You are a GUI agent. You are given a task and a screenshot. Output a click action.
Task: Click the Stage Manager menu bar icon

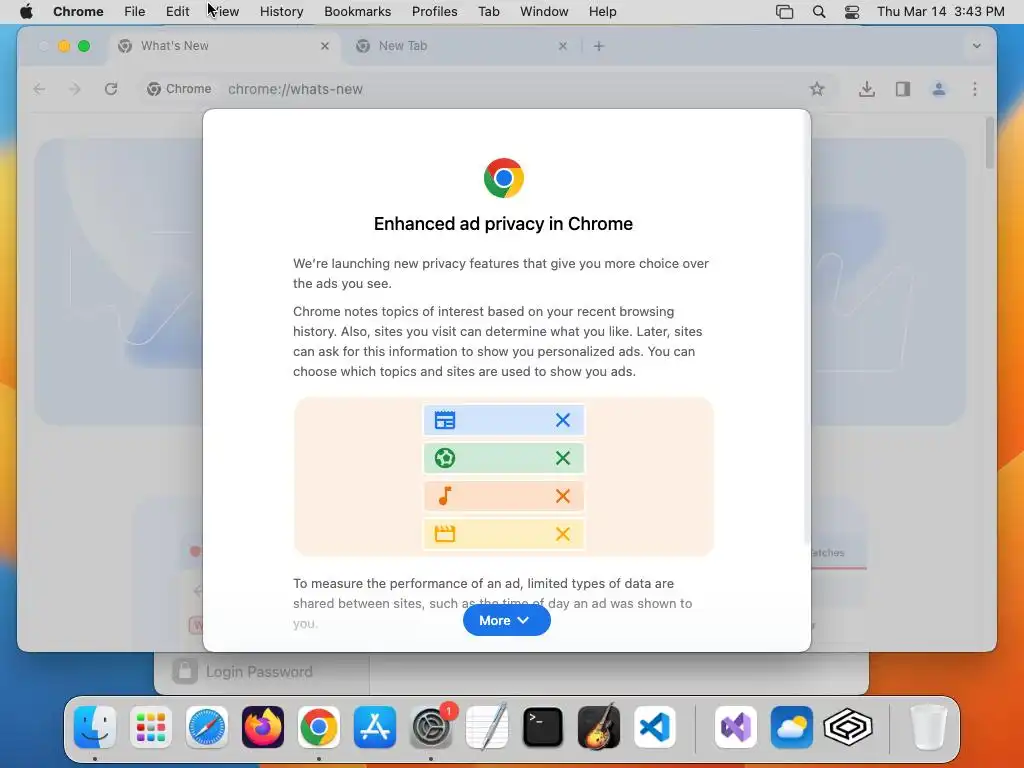[x=784, y=12]
